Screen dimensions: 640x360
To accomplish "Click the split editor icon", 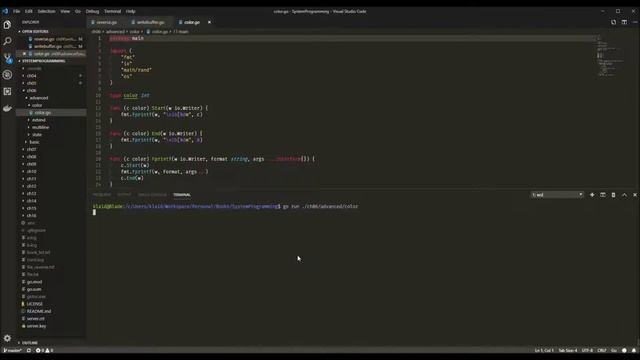I will point(624,22).
